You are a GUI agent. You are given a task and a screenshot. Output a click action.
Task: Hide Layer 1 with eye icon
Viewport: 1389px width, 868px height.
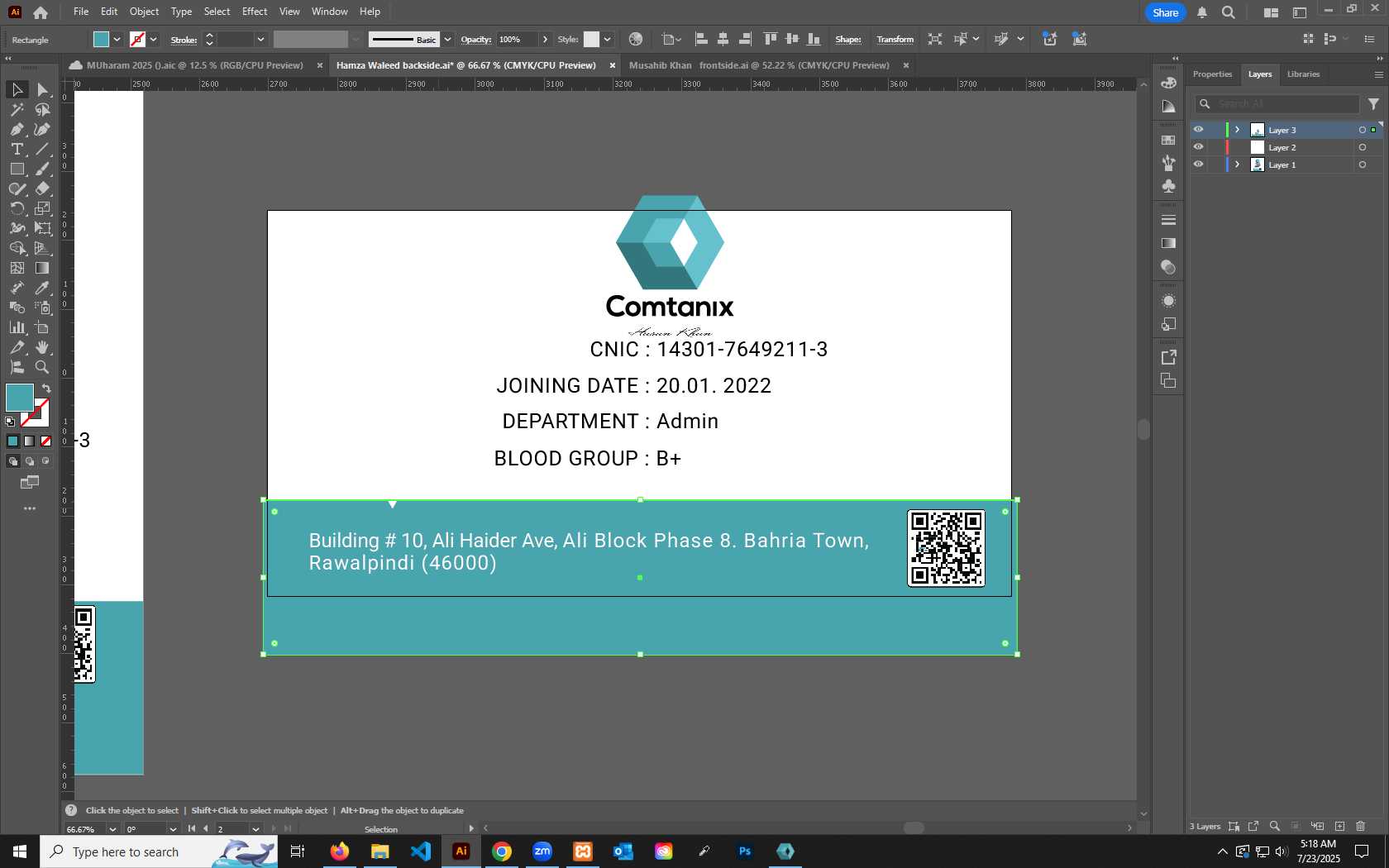[1198, 165]
